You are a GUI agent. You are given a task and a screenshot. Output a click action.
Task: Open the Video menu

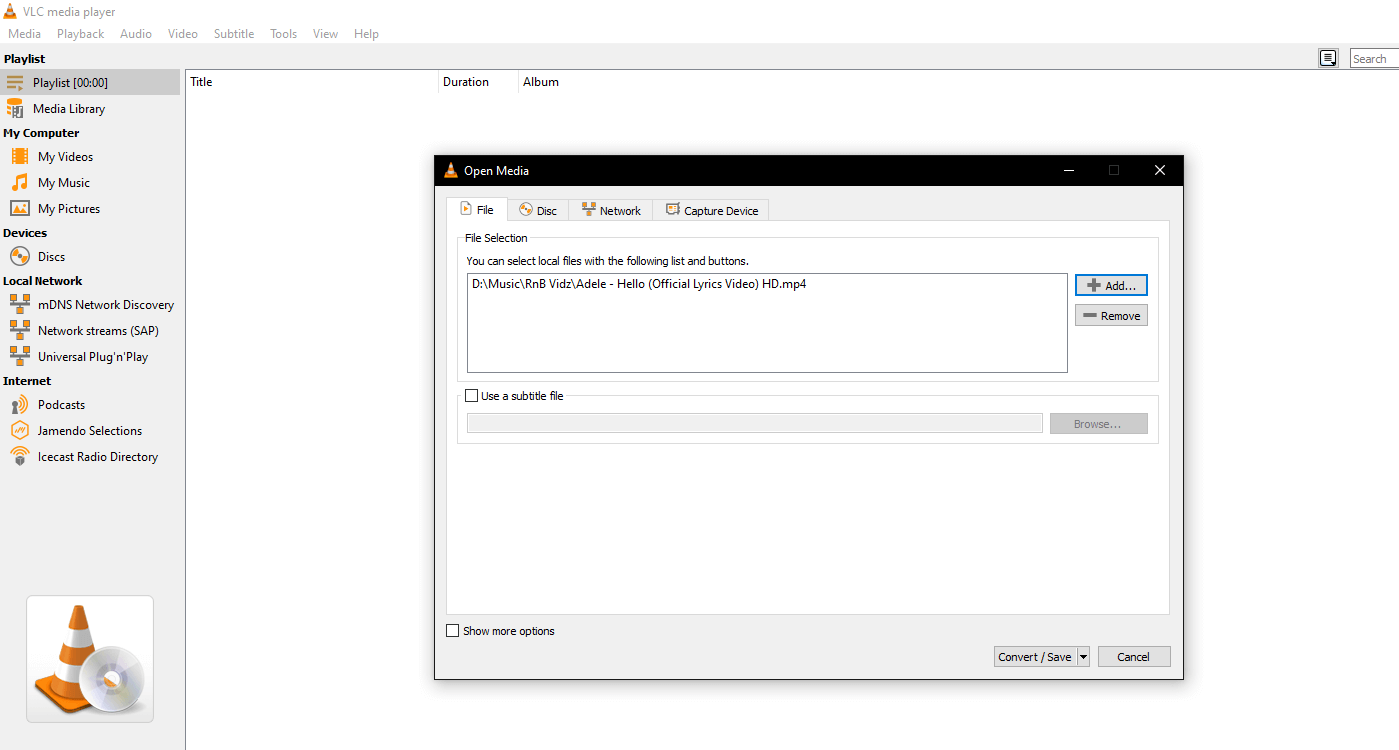click(183, 34)
